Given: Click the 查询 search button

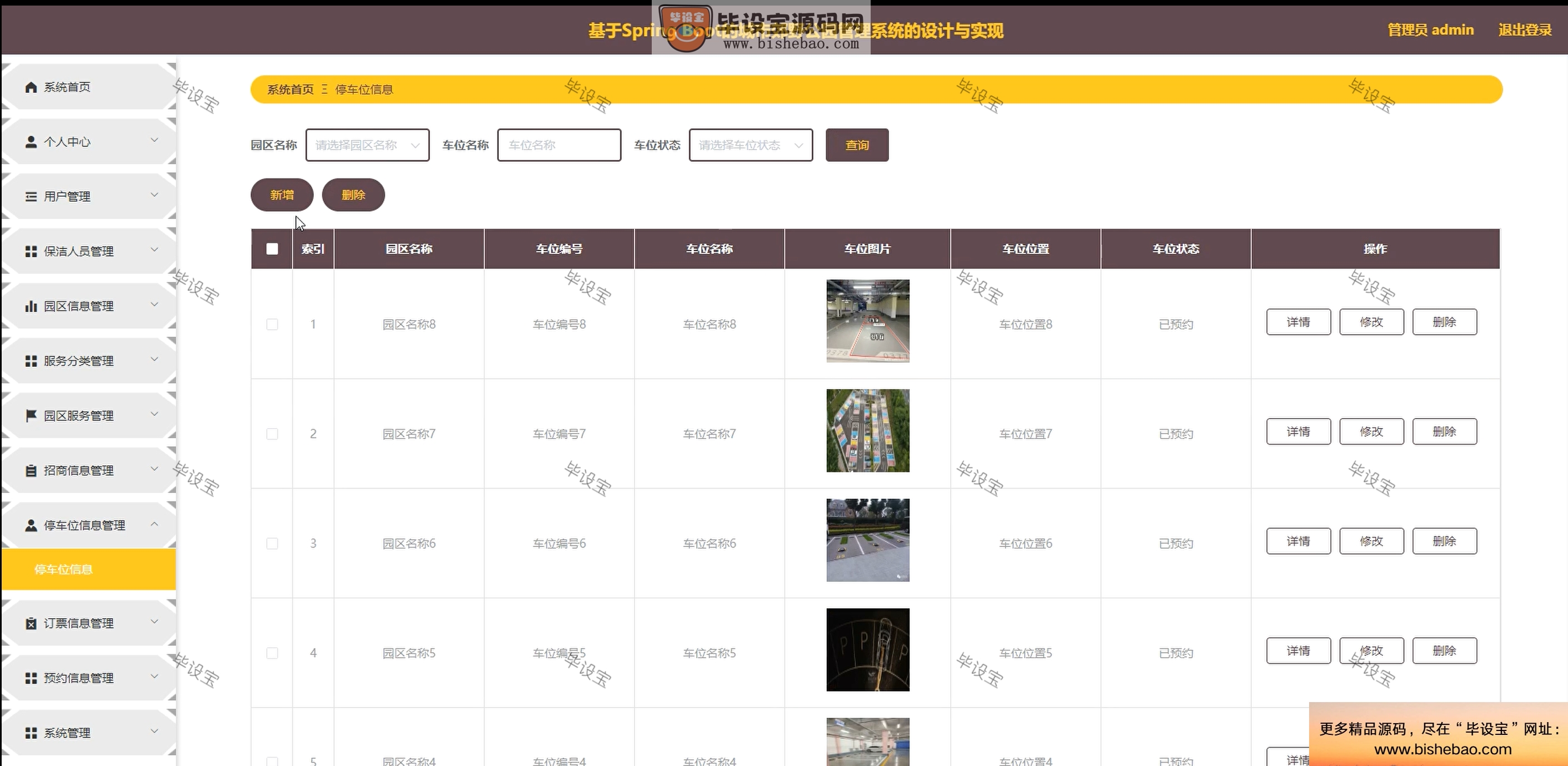Looking at the screenshot, I should point(857,145).
